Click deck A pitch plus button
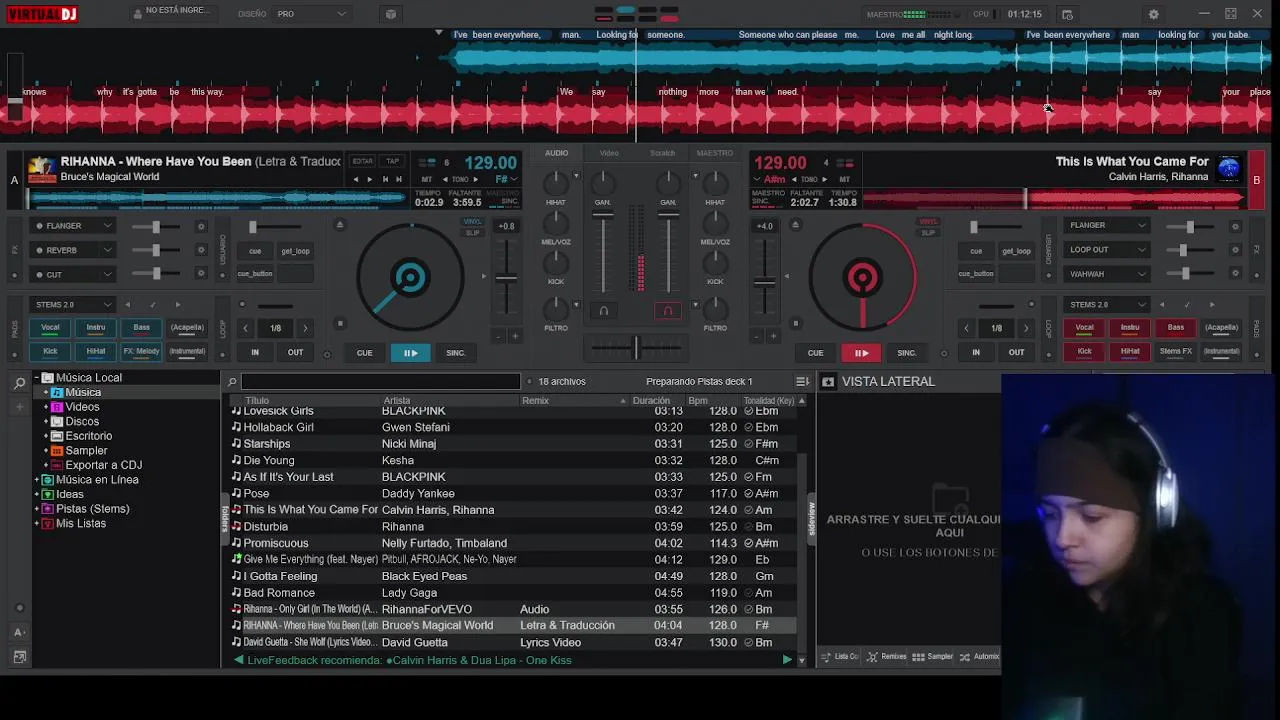 tap(515, 336)
